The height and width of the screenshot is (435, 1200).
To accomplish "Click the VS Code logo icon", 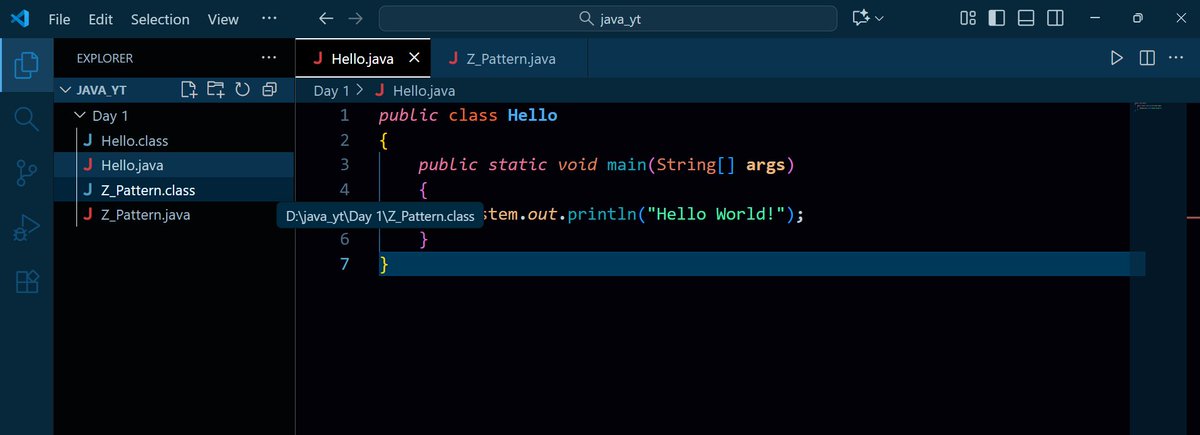I will click(x=22, y=19).
